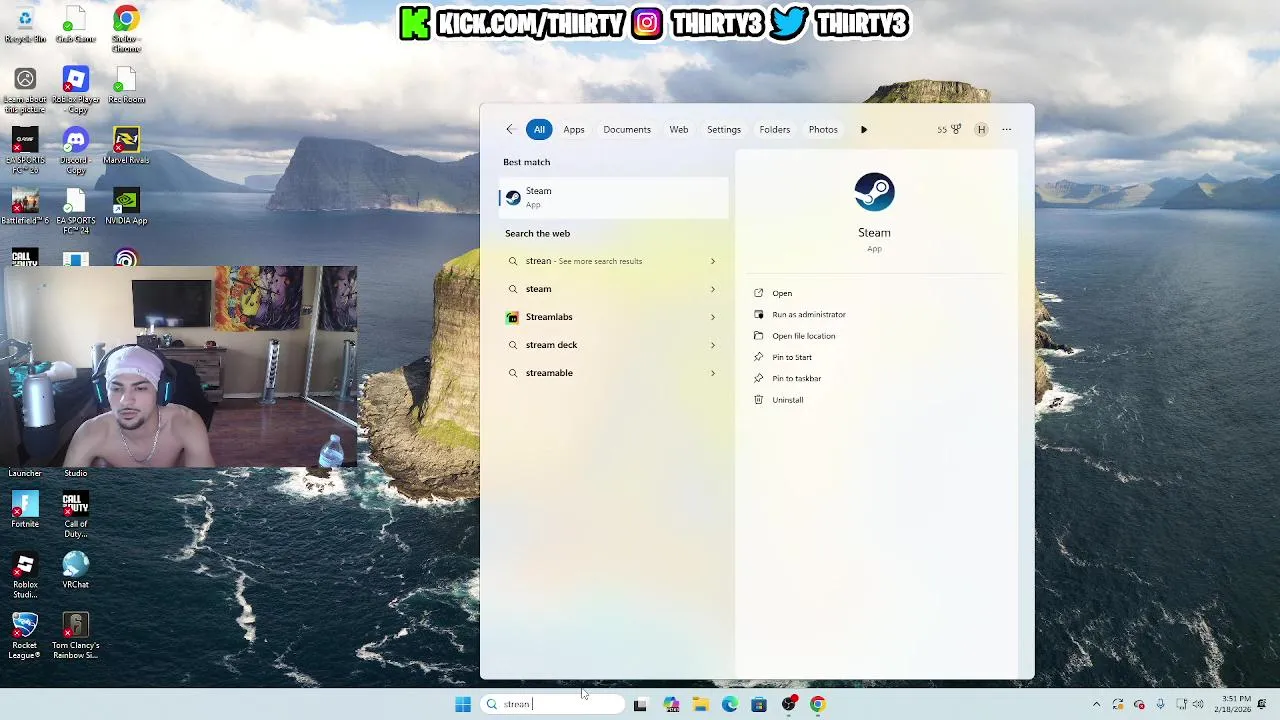This screenshot has width=1280, height=720.
Task: Open Discord - Copy desktop icon
Action: pos(76,150)
